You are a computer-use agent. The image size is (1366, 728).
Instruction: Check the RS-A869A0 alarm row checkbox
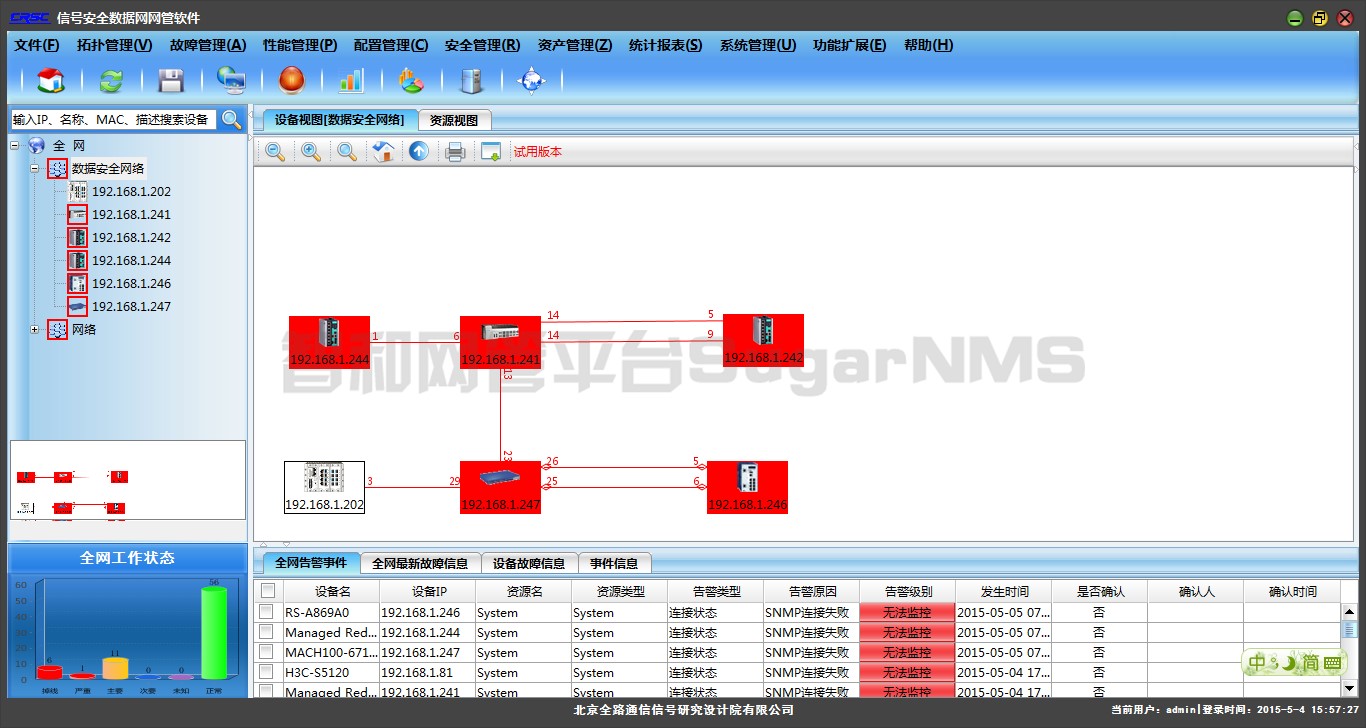point(266,612)
